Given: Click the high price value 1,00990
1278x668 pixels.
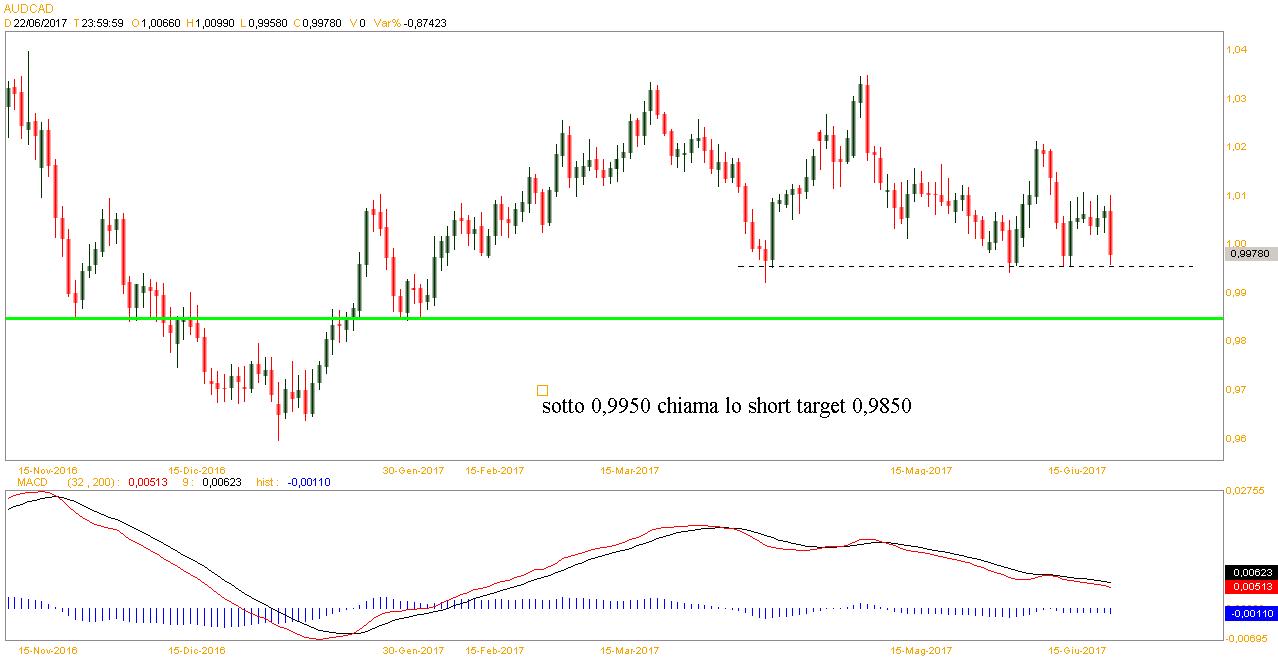Looking at the screenshot, I should pos(215,22).
